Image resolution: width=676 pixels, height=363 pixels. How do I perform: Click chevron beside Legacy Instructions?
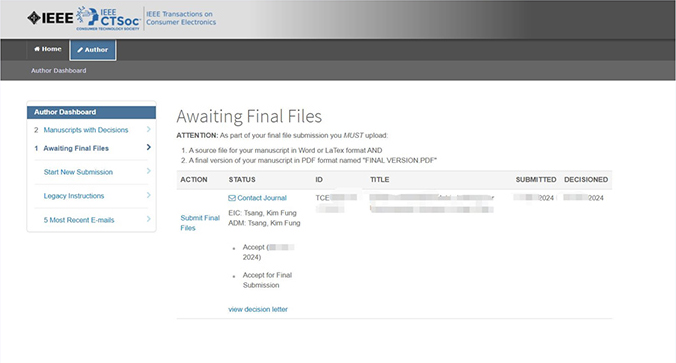tap(148, 195)
